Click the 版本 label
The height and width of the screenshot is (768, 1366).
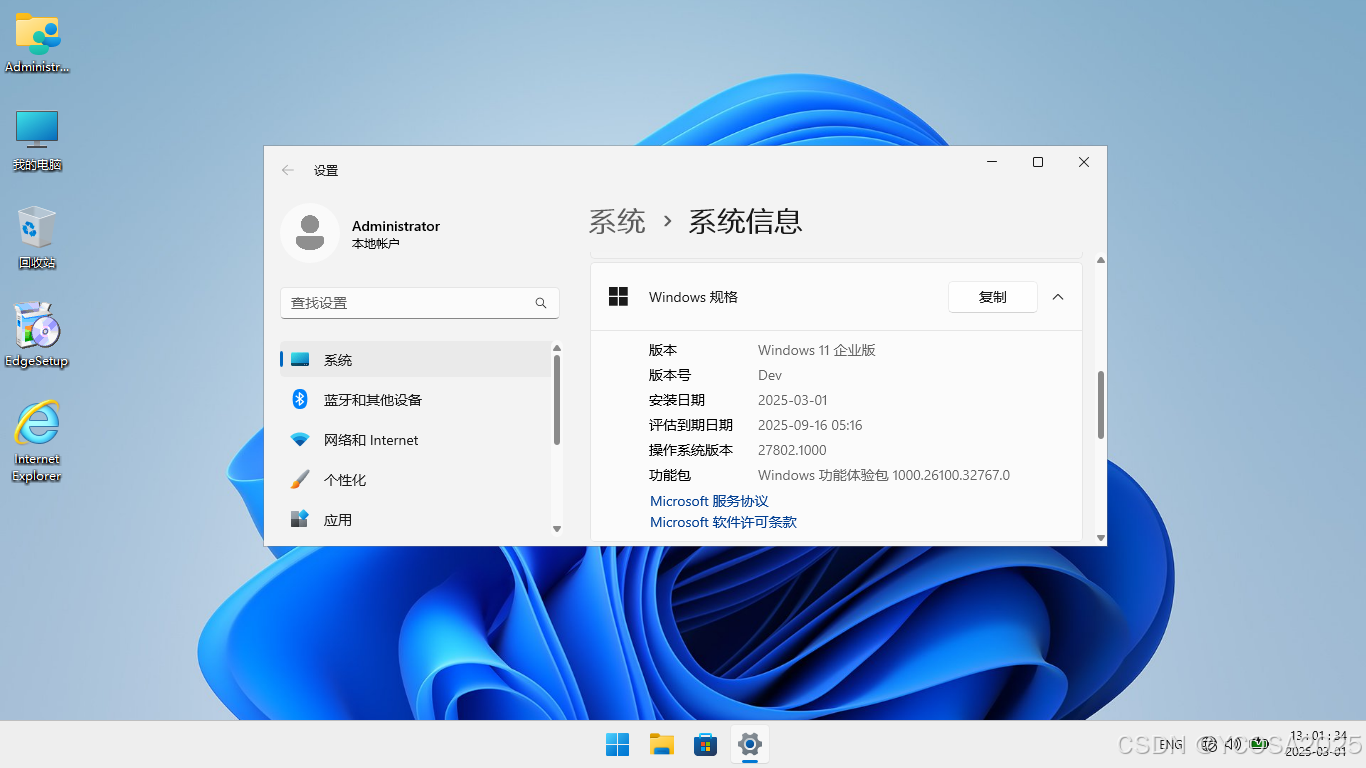(x=663, y=350)
